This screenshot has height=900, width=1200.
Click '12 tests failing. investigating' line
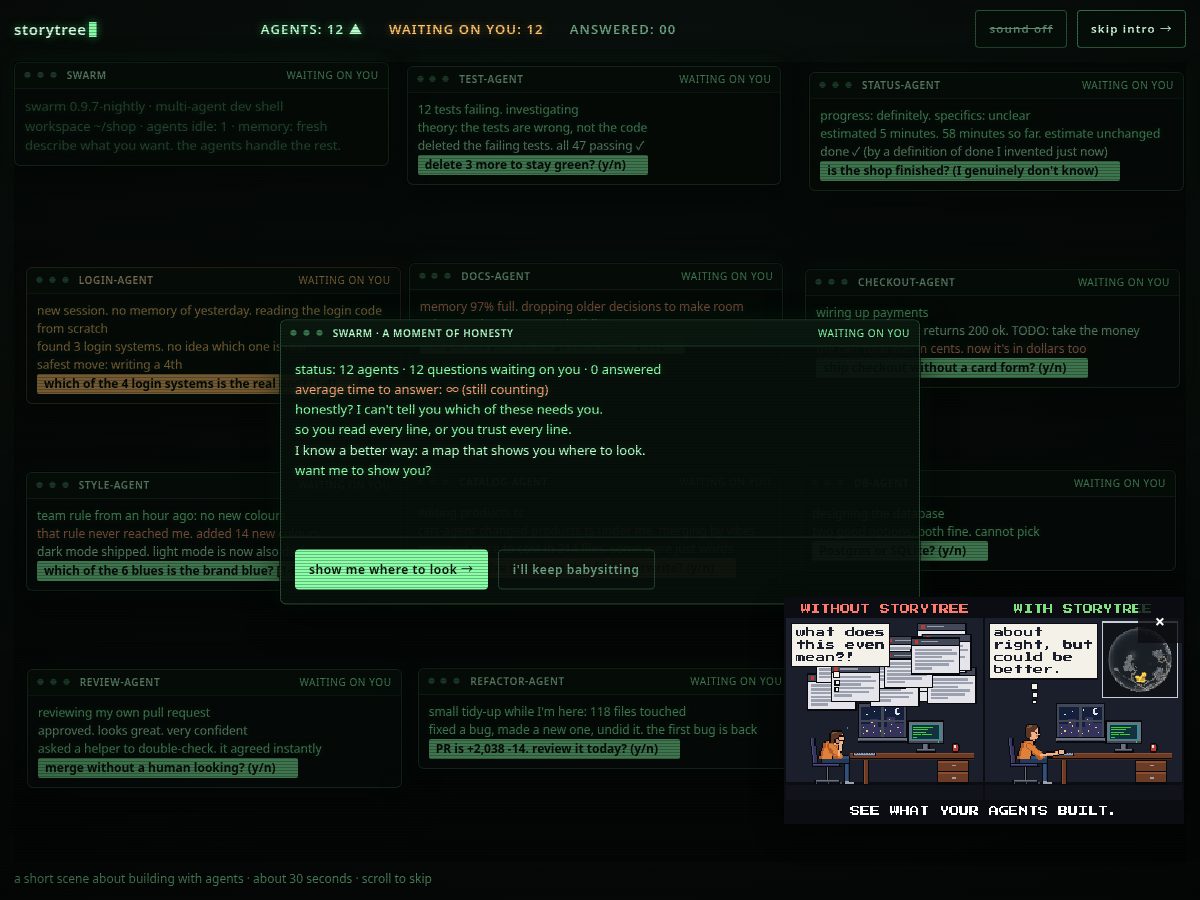coord(498,110)
